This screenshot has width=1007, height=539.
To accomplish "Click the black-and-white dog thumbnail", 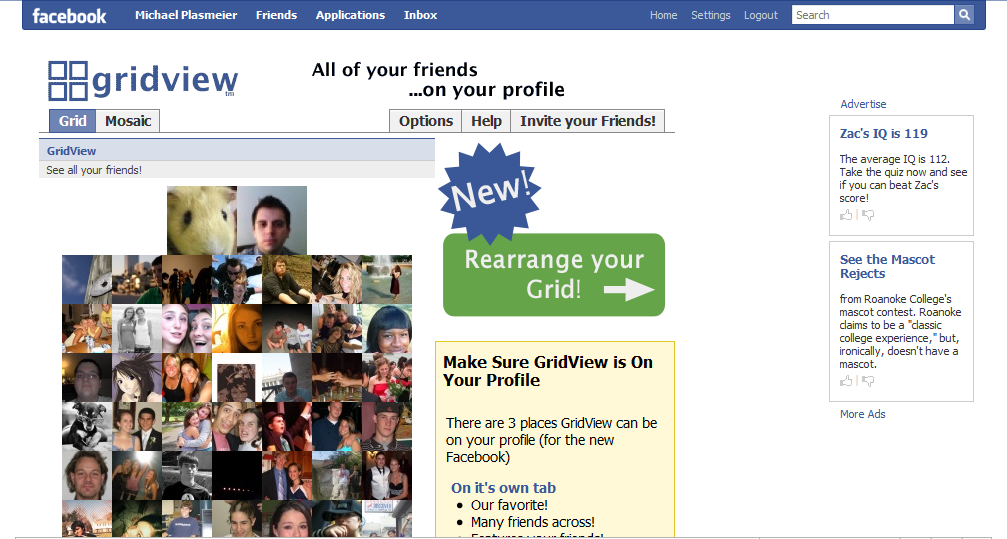I will pyautogui.click(x=87, y=427).
